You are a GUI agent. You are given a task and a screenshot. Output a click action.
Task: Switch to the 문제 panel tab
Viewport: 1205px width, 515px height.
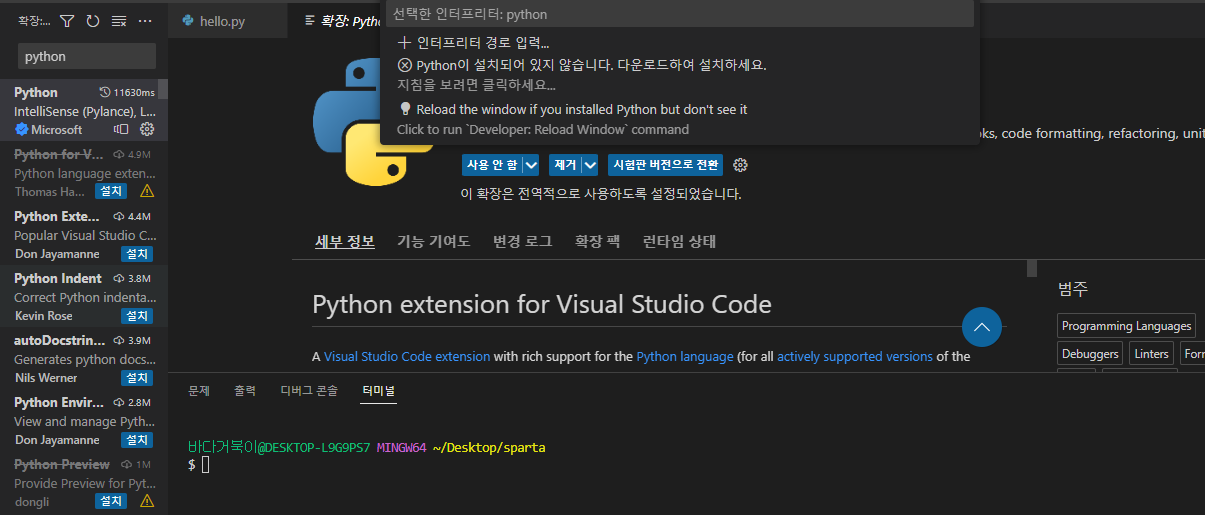(199, 391)
